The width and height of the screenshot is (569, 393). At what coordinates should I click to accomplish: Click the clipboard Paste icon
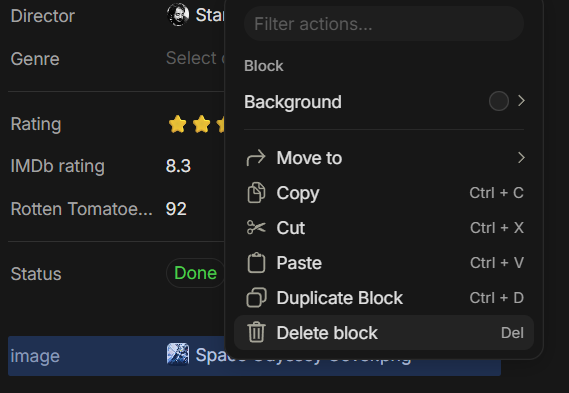tap(256, 262)
